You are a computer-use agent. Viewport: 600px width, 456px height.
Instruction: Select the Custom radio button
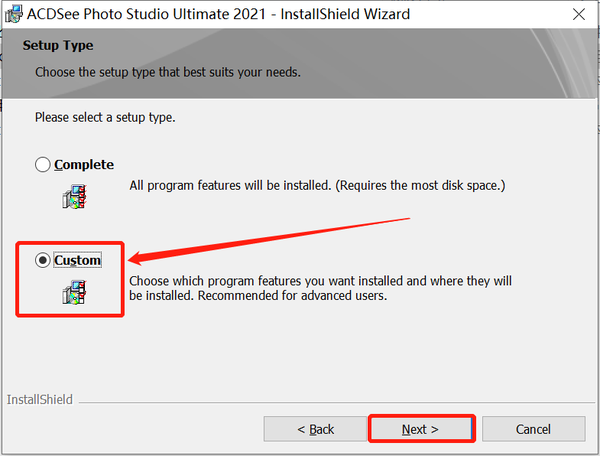(42, 260)
